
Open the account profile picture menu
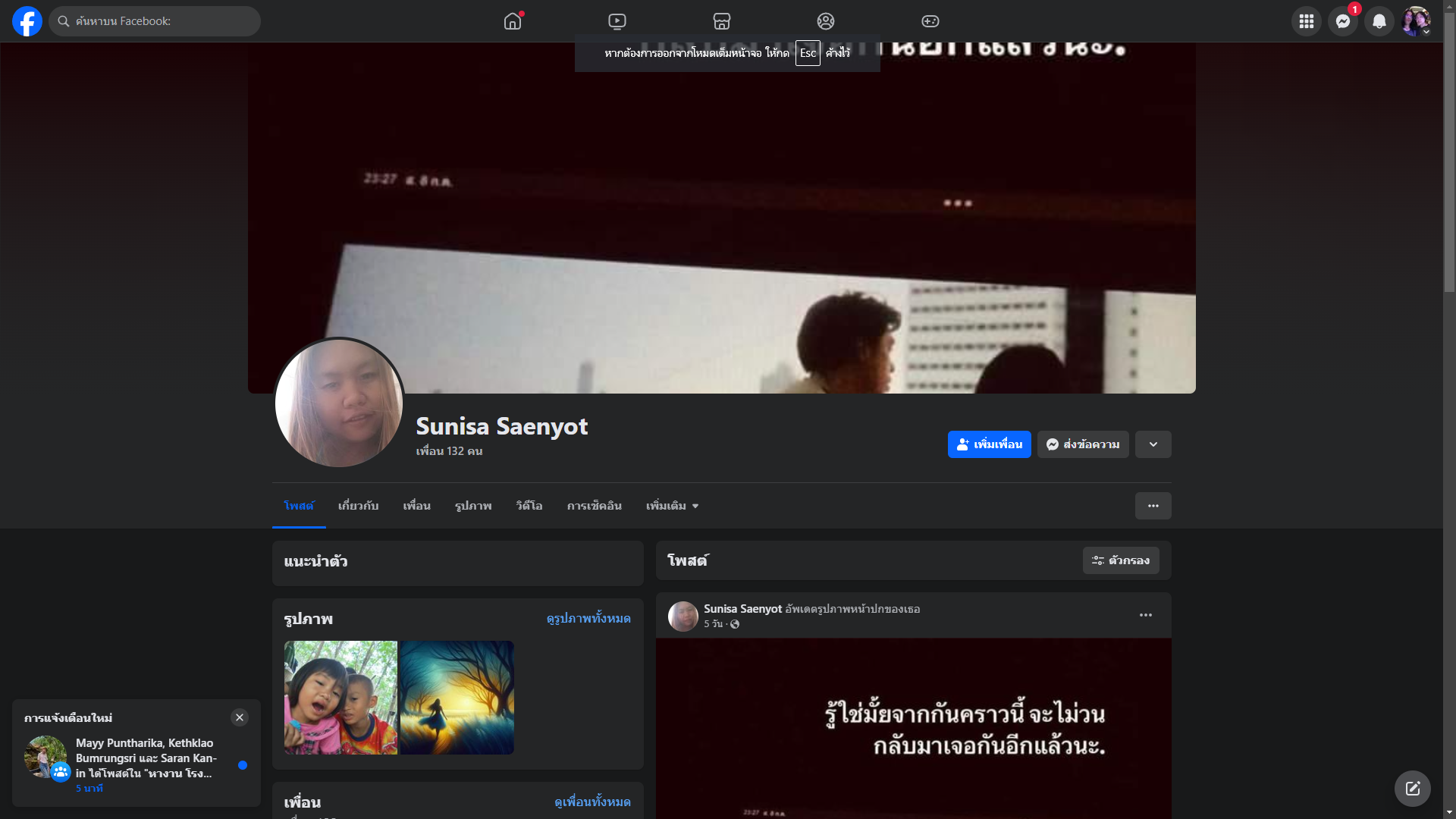[x=1415, y=21]
